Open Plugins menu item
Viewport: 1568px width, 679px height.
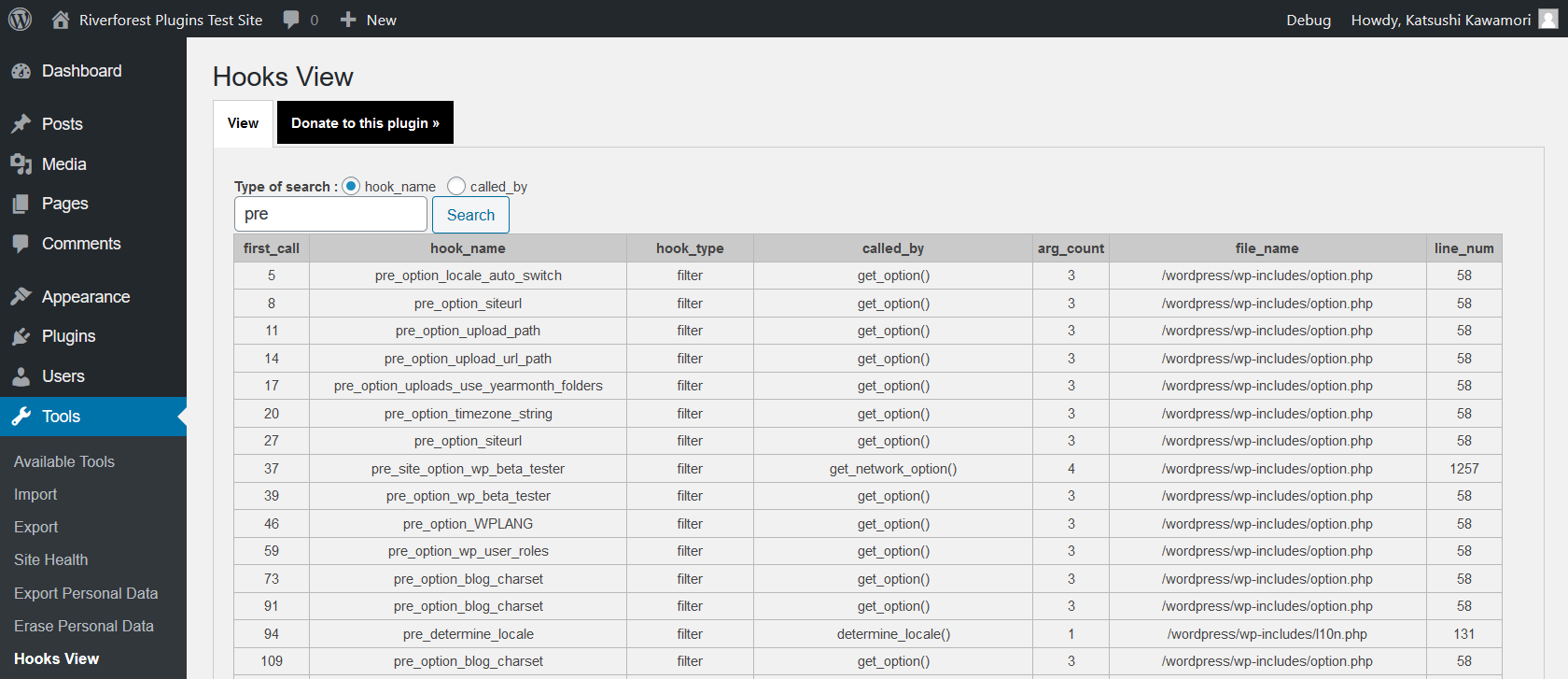click(93, 336)
